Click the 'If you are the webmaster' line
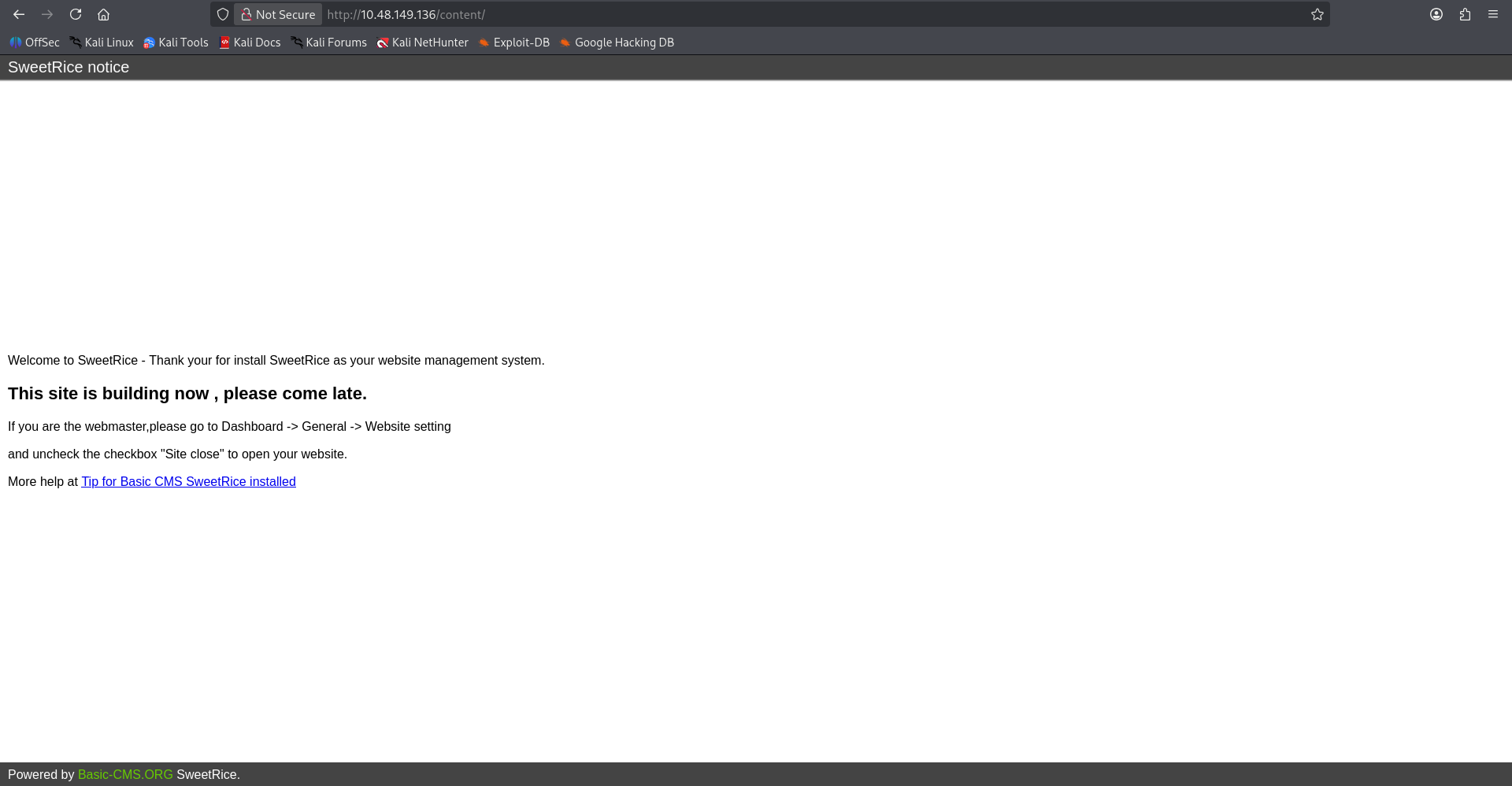Image resolution: width=1512 pixels, height=786 pixels. click(x=229, y=426)
